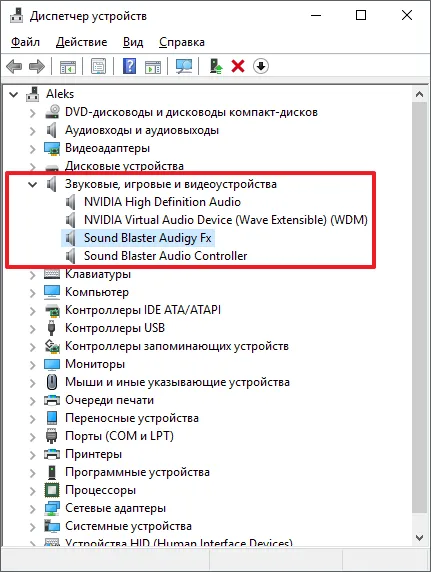Screen dimensions: 431x572
Task: Expand the Контроллеры USB node
Action: (33, 328)
